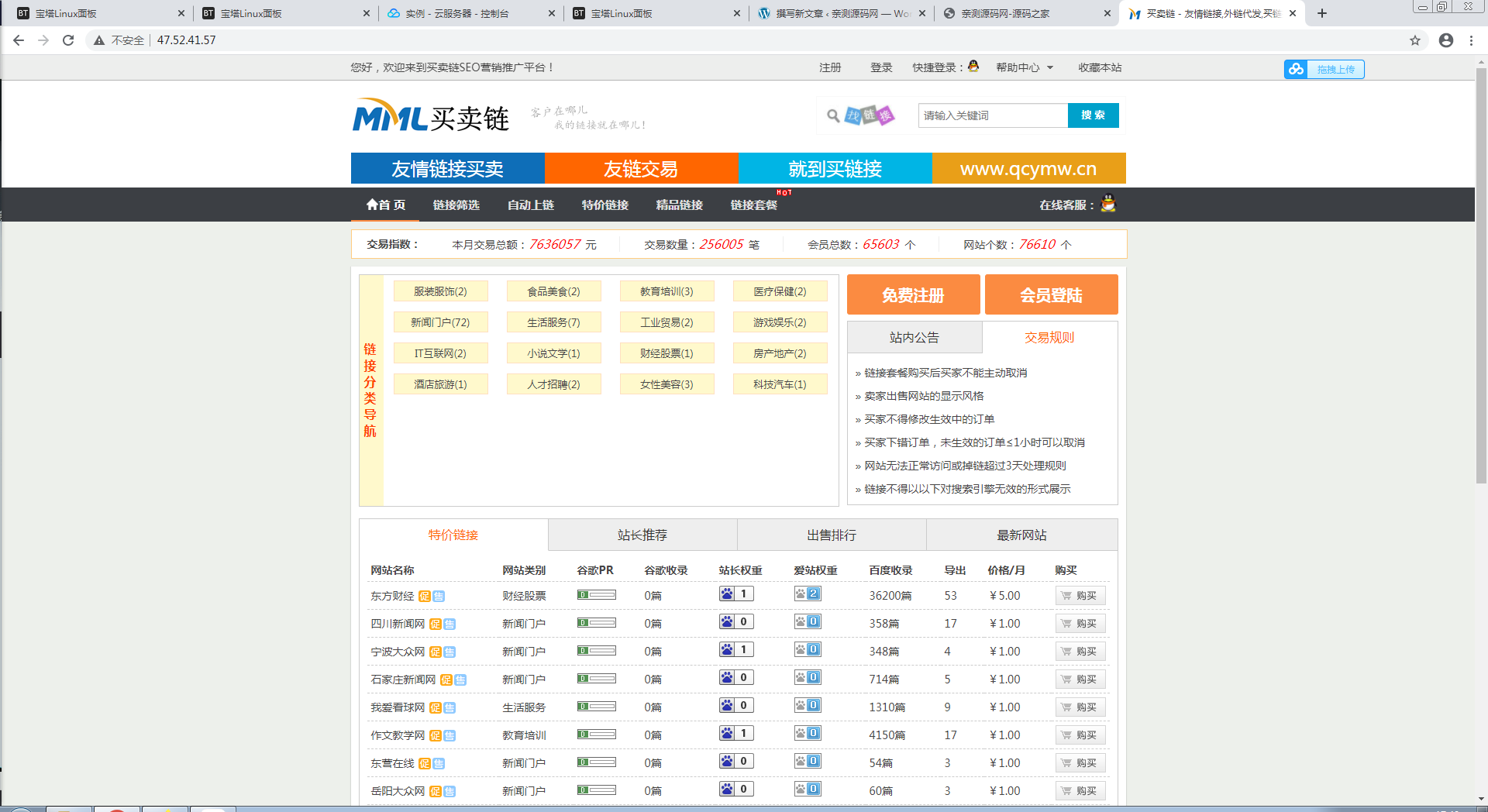Switch to the 最新网站 tab

1021,535
